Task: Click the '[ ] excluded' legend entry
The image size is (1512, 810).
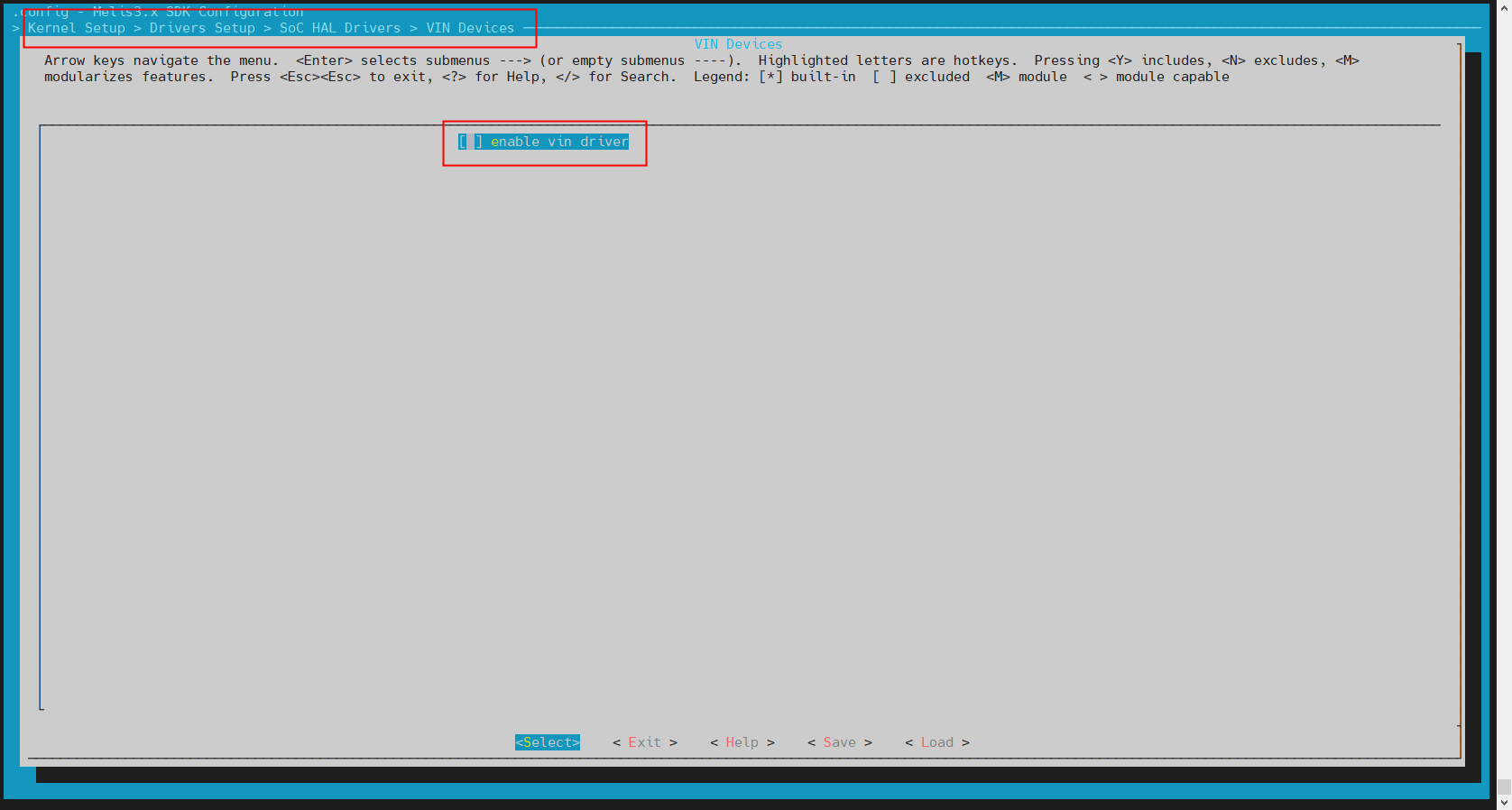Action: point(921,77)
